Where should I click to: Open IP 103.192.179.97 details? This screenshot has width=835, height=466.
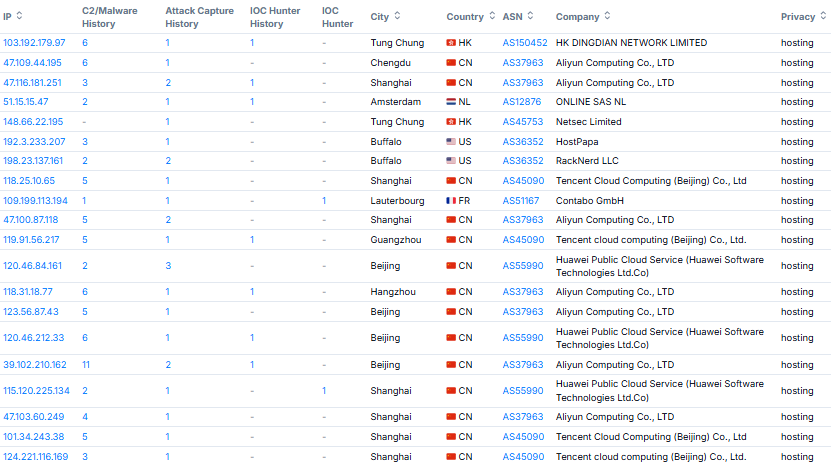tap(34, 43)
